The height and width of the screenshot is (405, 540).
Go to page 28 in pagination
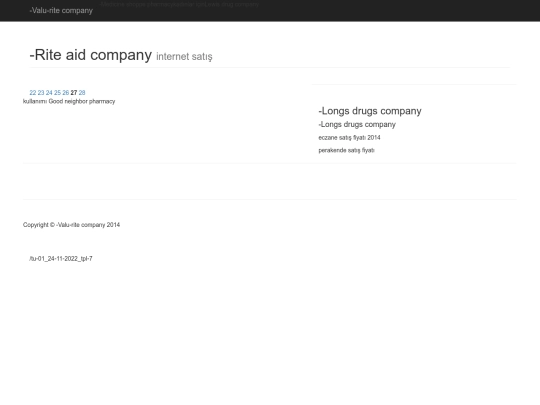pos(82,93)
